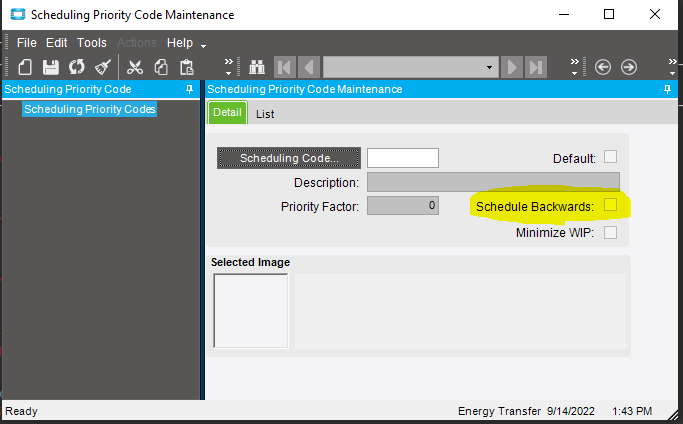Switch to the List tab
Image resolution: width=683 pixels, height=424 pixels.
coord(265,114)
